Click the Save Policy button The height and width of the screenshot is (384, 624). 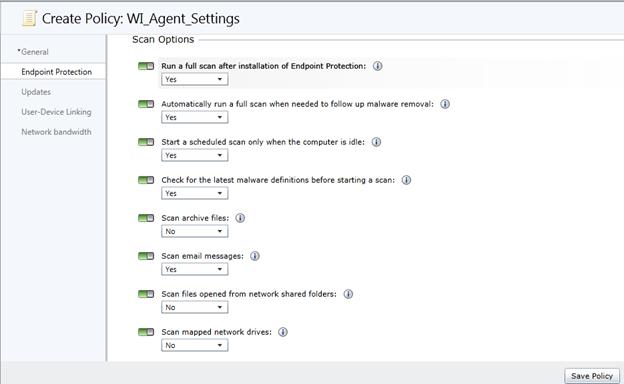(x=592, y=376)
